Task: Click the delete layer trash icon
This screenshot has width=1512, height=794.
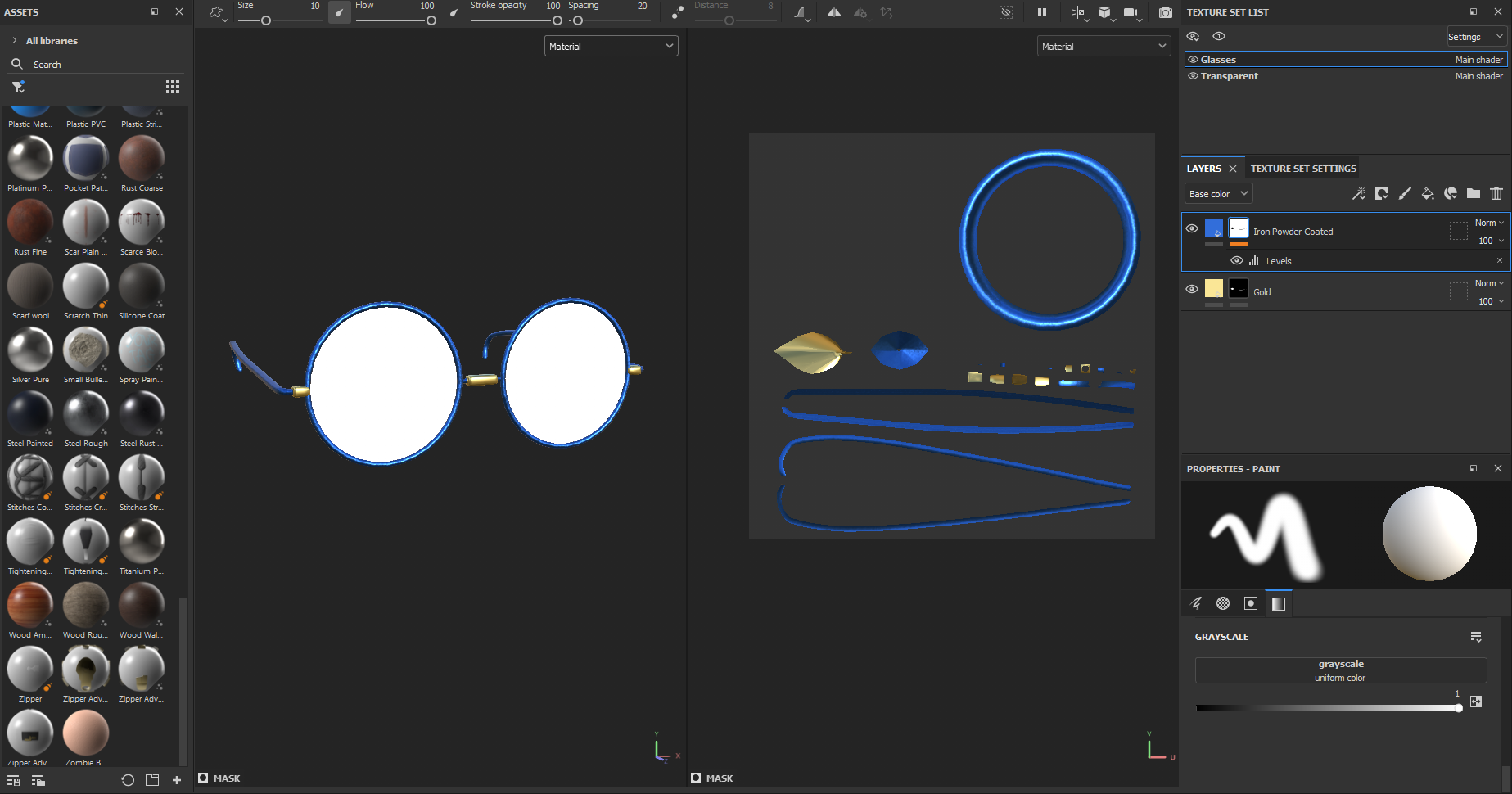Action: click(x=1496, y=194)
